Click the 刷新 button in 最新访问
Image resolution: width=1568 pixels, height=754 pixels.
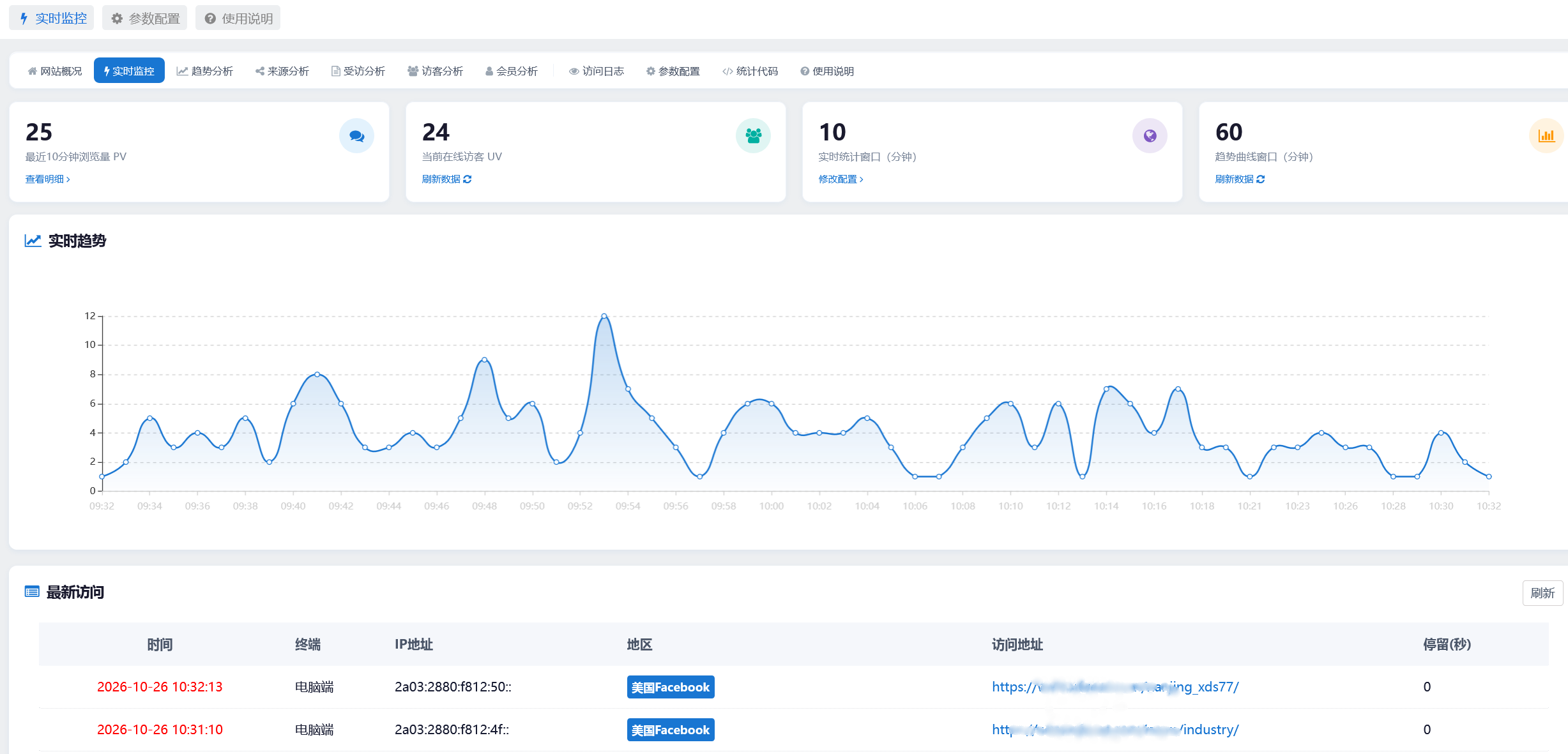1542,593
